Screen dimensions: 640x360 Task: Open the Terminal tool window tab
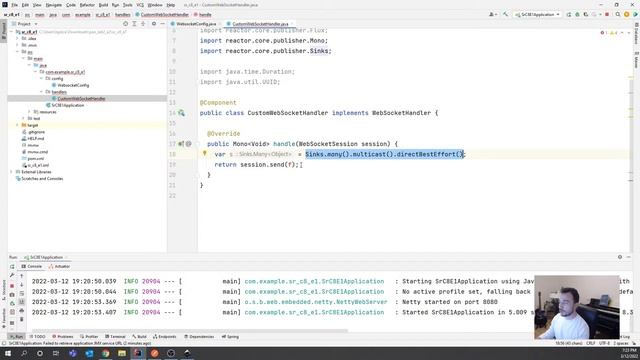point(115,337)
